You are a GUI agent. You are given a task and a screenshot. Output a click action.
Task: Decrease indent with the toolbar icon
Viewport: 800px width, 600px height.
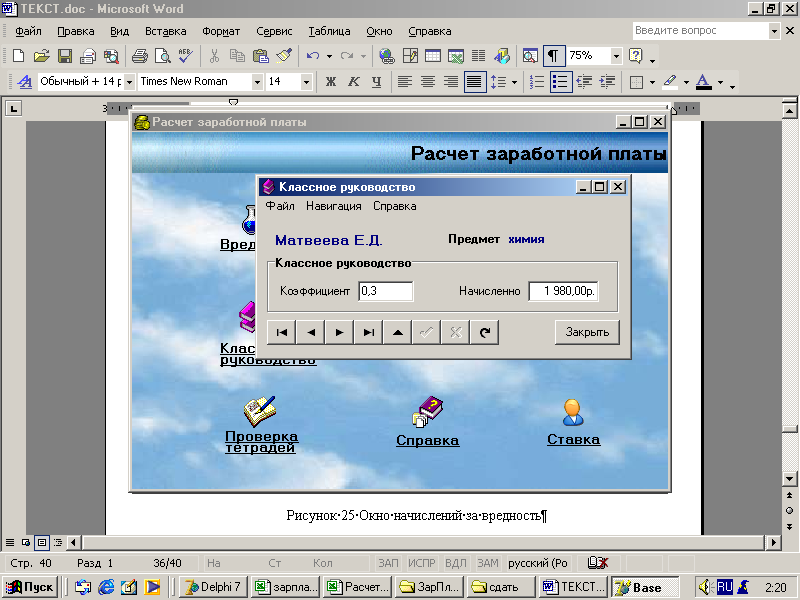click(x=584, y=82)
